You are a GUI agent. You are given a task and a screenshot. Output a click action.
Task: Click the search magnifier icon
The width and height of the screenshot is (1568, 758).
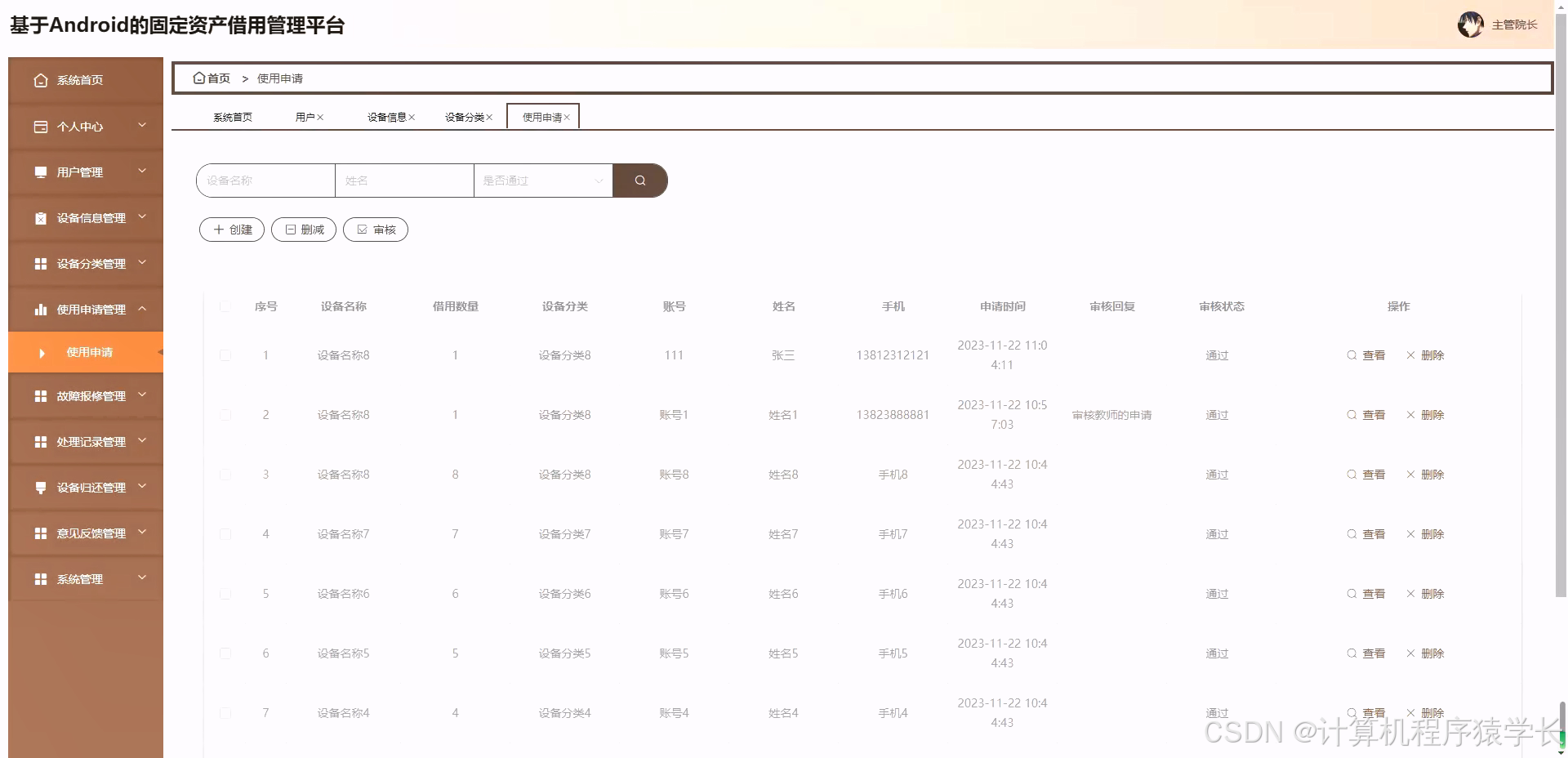(639, 180)
